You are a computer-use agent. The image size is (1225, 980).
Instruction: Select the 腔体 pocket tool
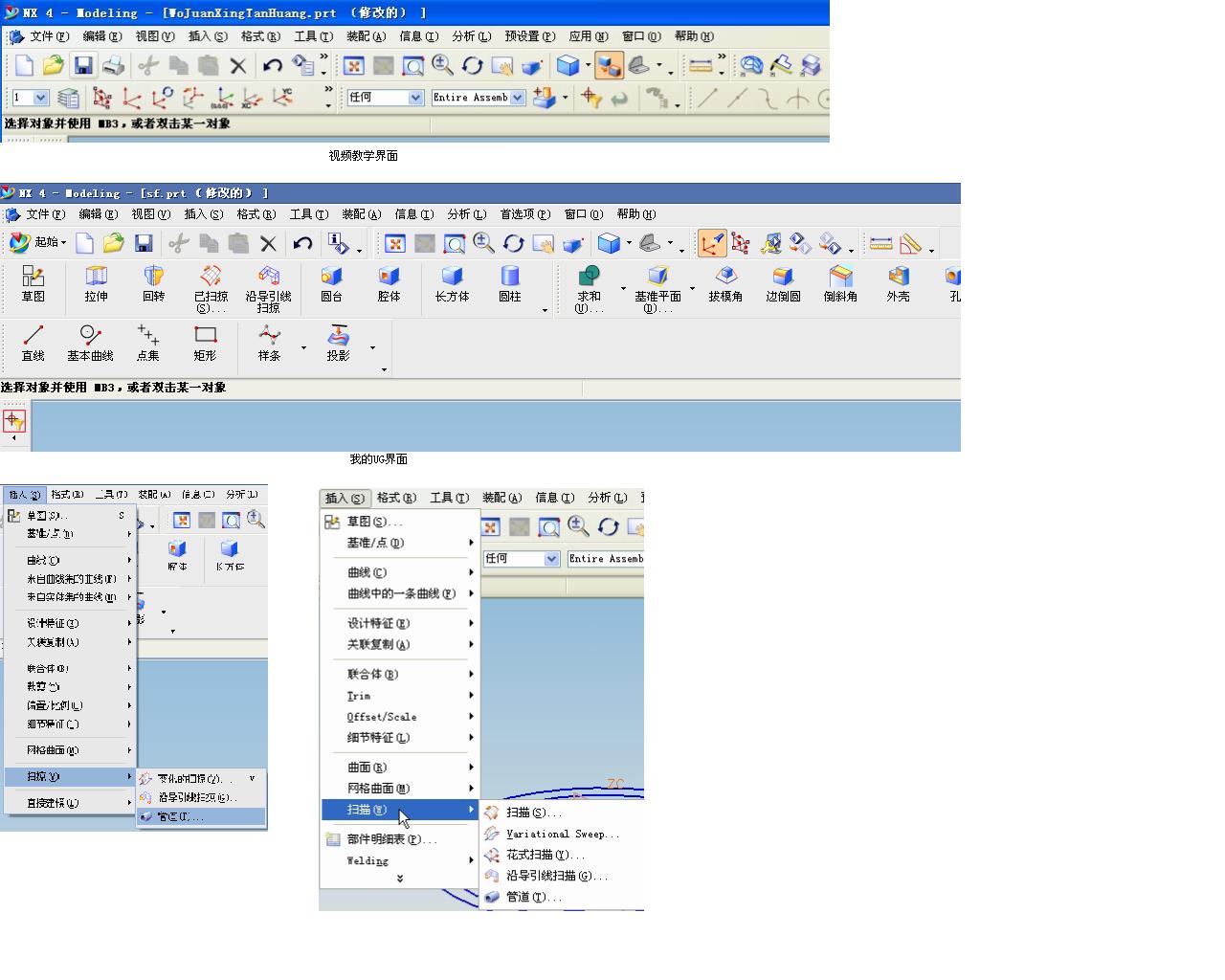[390, 284]
